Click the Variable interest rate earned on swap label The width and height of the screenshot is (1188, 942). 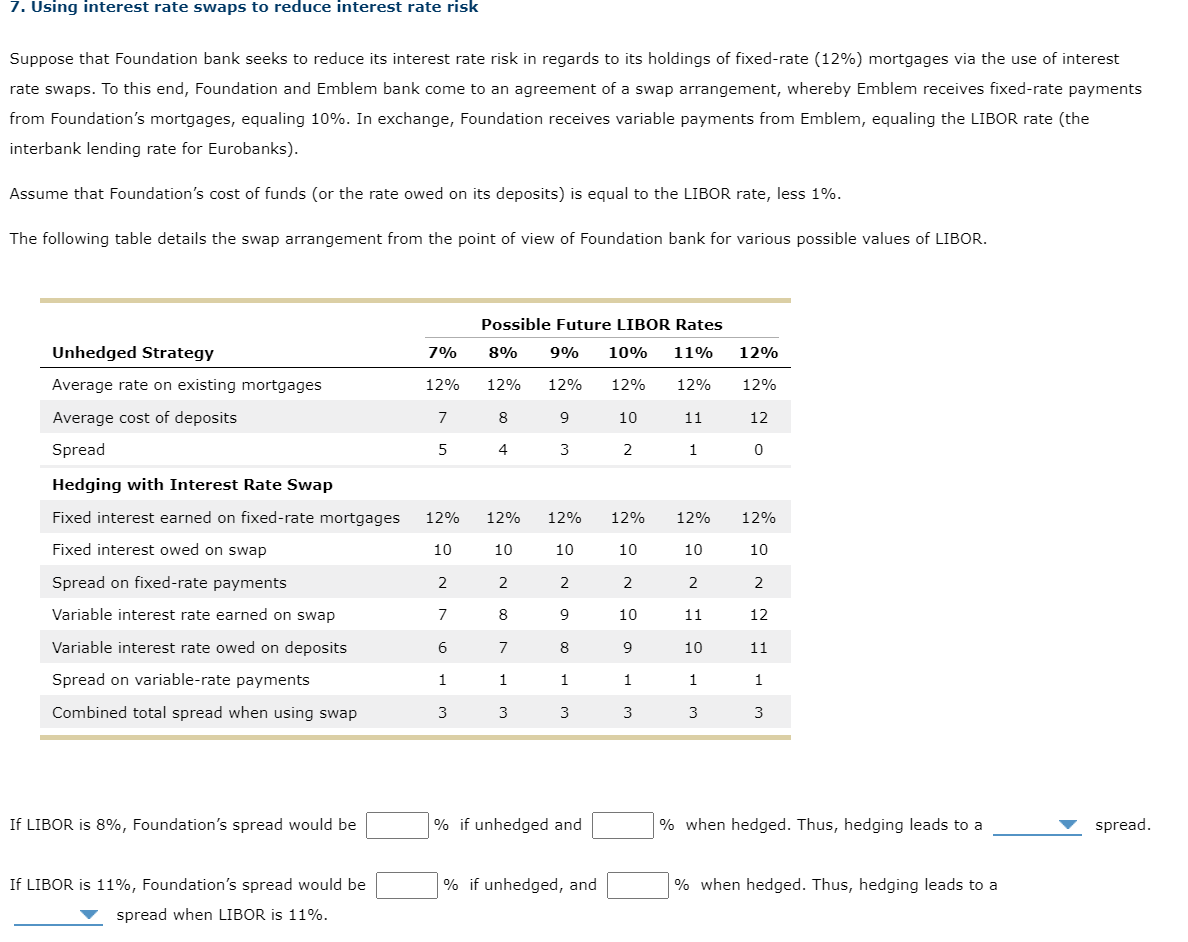[178, 614]
